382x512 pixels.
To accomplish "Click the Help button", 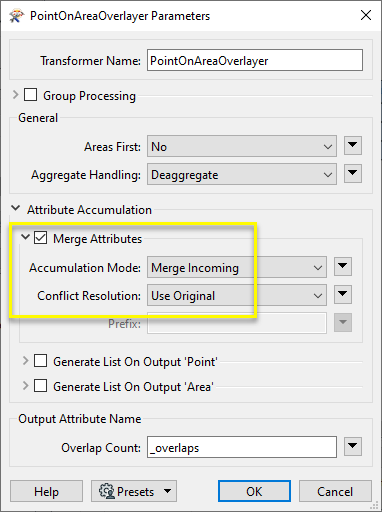I will pos(46,491).
